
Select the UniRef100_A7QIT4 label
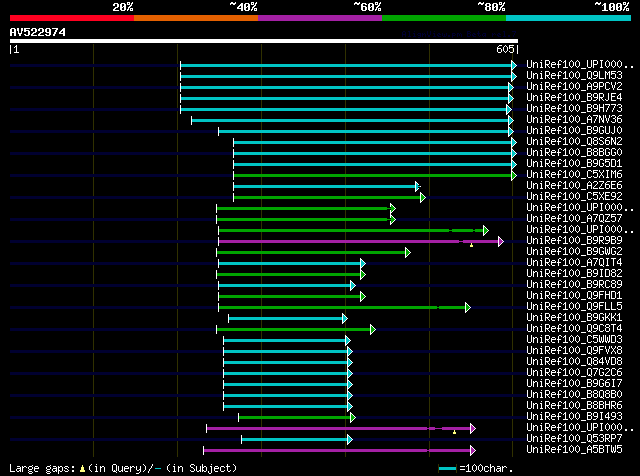[x=574, y=263]
